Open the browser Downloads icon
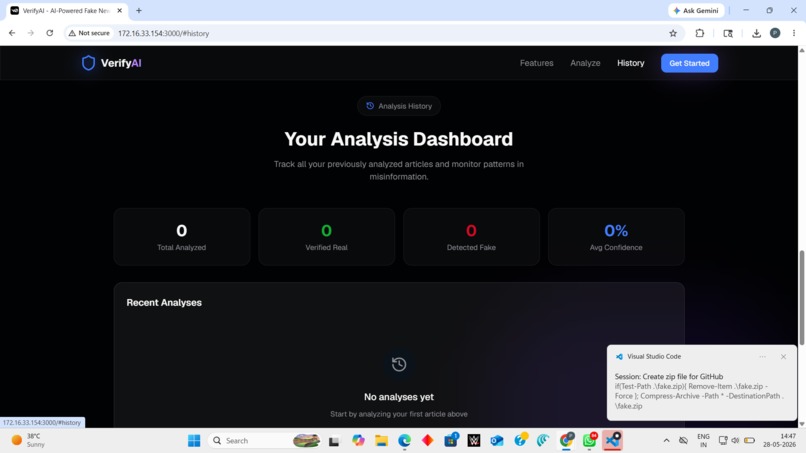806x453 pixels. click(756, 33)
